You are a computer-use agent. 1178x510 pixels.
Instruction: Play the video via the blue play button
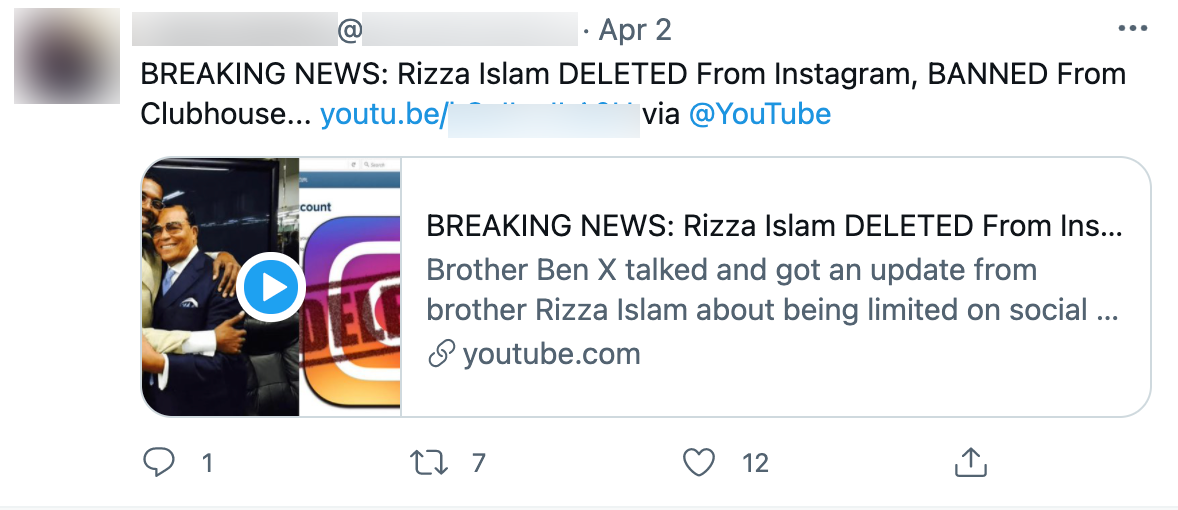click(x=271, y=287)
